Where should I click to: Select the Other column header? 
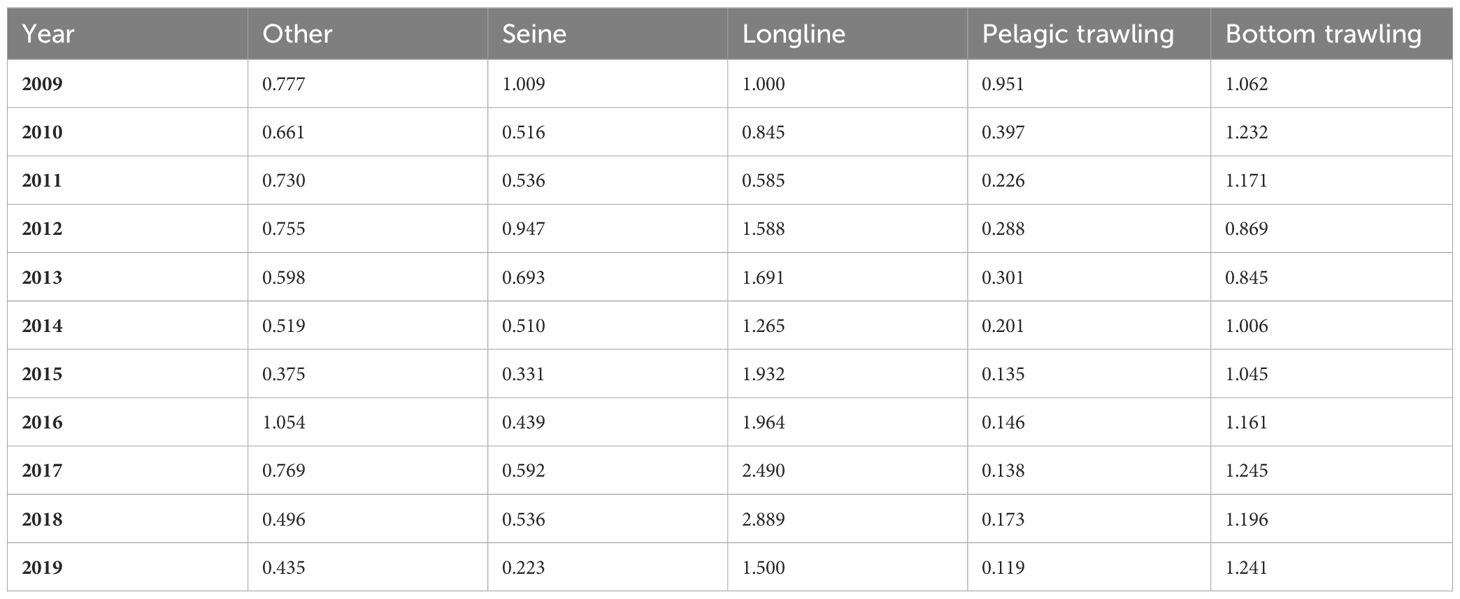click(x=297, y=34)
